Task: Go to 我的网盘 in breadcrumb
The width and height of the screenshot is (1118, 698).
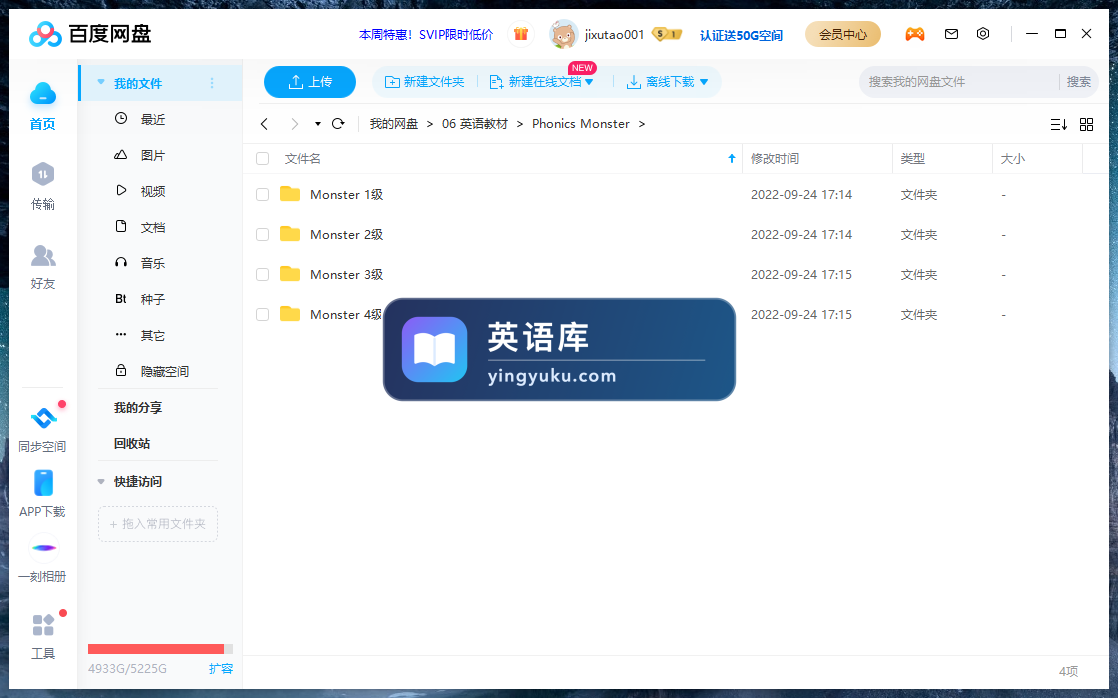Action: tap(394, 124)
